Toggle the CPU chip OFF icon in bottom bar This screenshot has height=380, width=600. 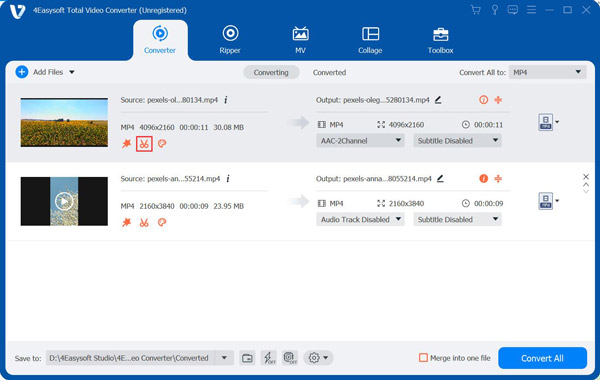pos(290,358)
